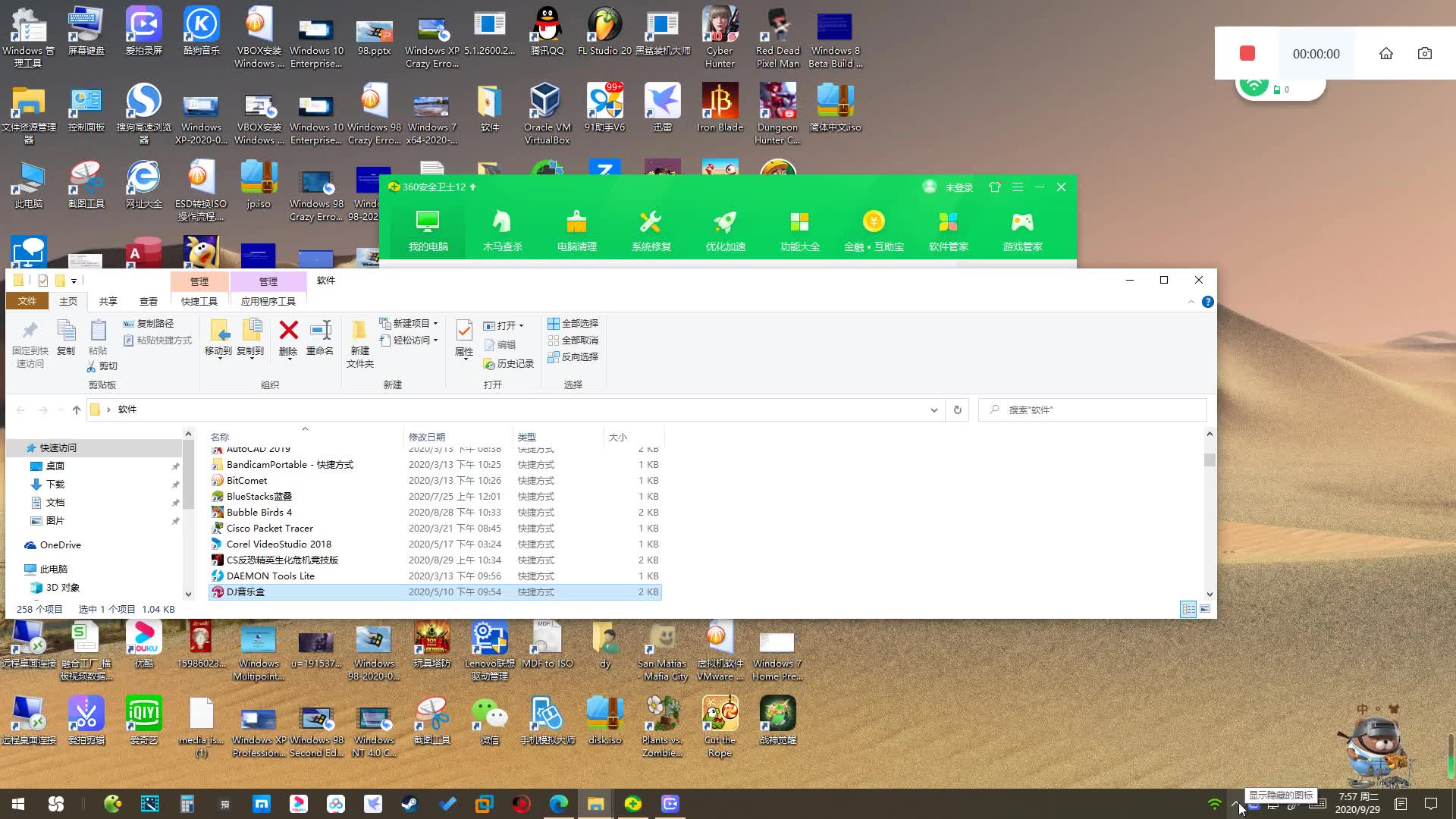Viewport: 1456px width, 819px height.
Task: Toggle the large icons view button
Action: [1205, 609]
